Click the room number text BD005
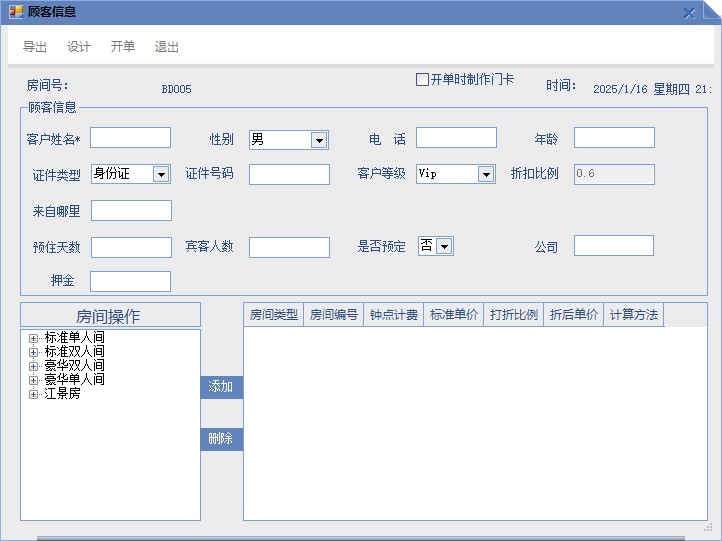Viewport: 722px width, 541px height. coord(176,89)
